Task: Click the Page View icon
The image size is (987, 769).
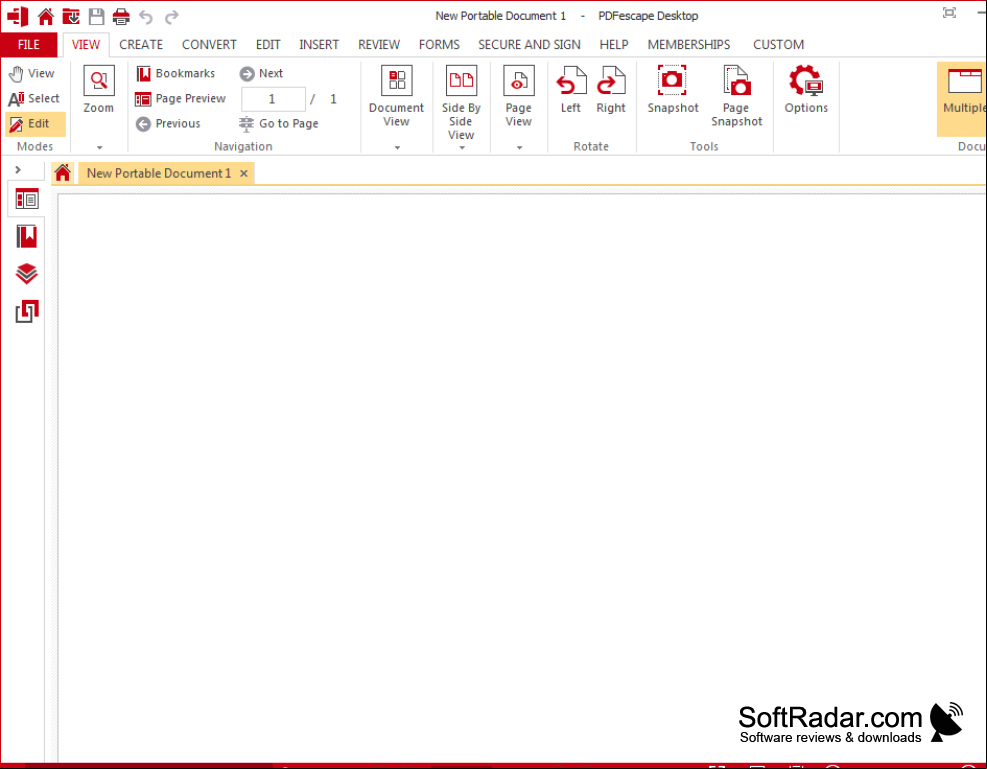Action: click(x=519, y=80)
